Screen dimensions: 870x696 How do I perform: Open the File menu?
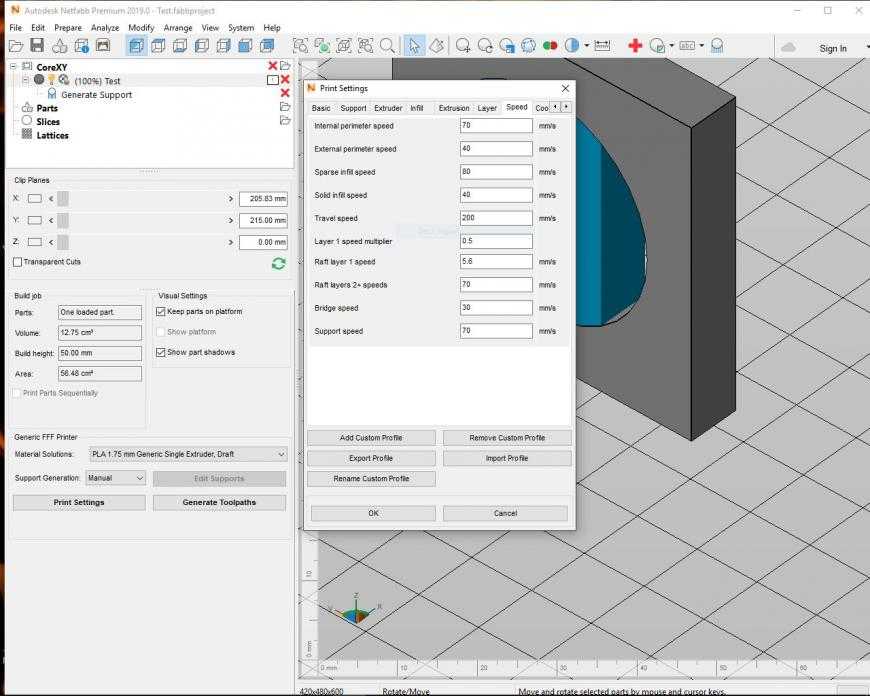point(16,28)
